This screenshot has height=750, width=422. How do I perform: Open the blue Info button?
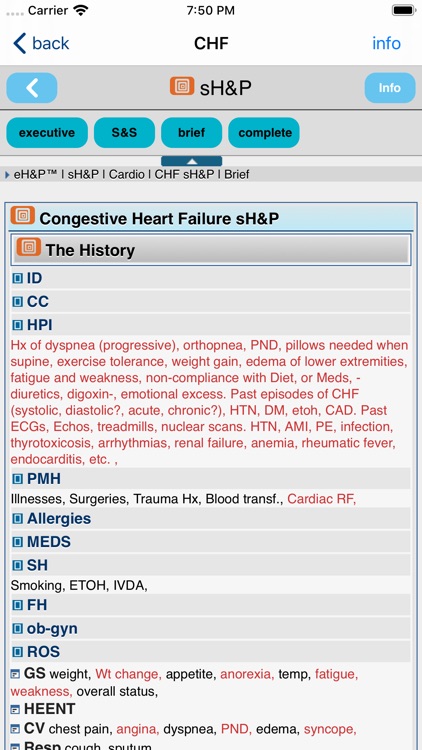point(390,88)
